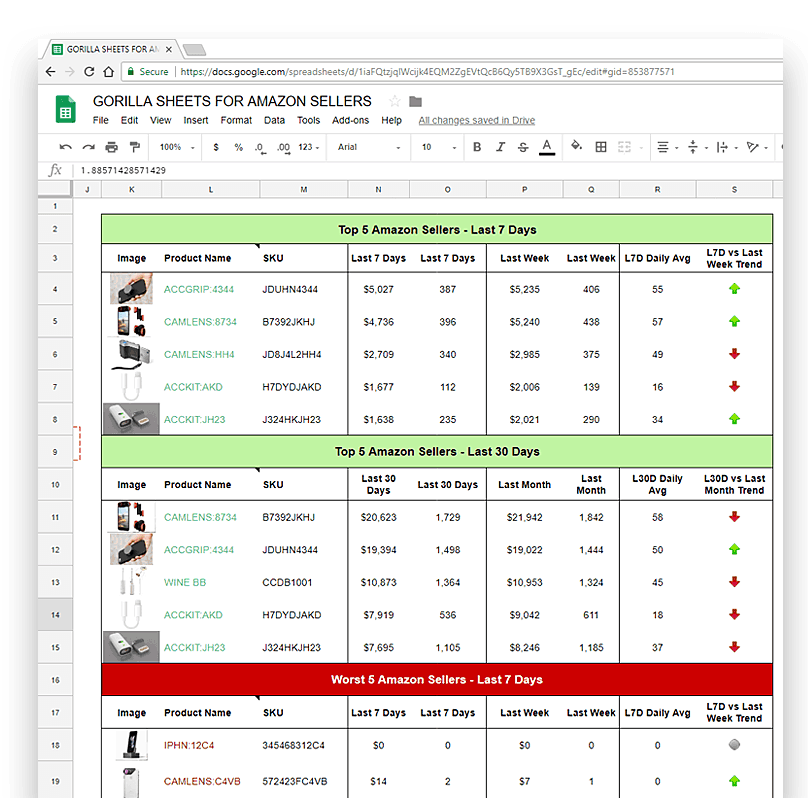Open the Add-ons menu
The image size is (808, 798).
tap(350, 120)
